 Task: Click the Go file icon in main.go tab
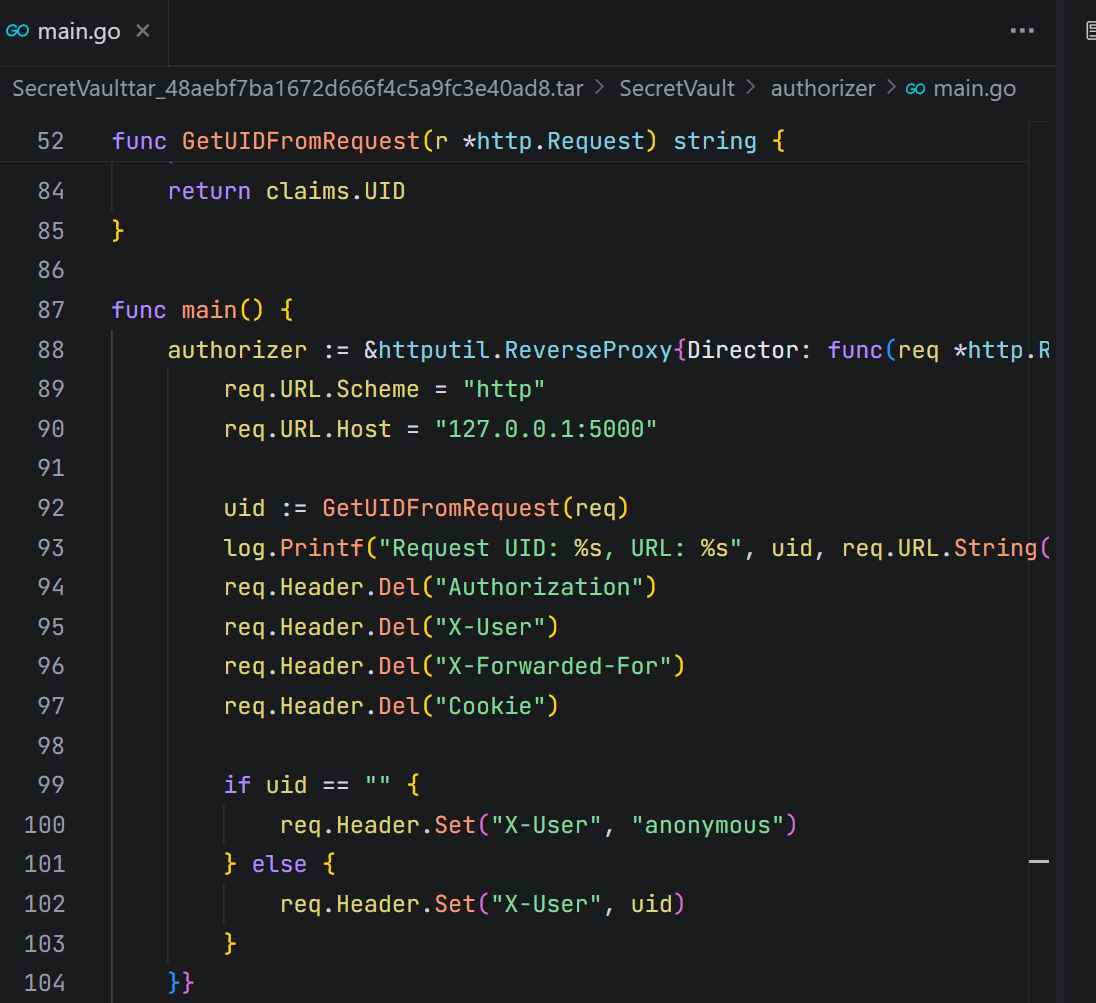[17, 31]
